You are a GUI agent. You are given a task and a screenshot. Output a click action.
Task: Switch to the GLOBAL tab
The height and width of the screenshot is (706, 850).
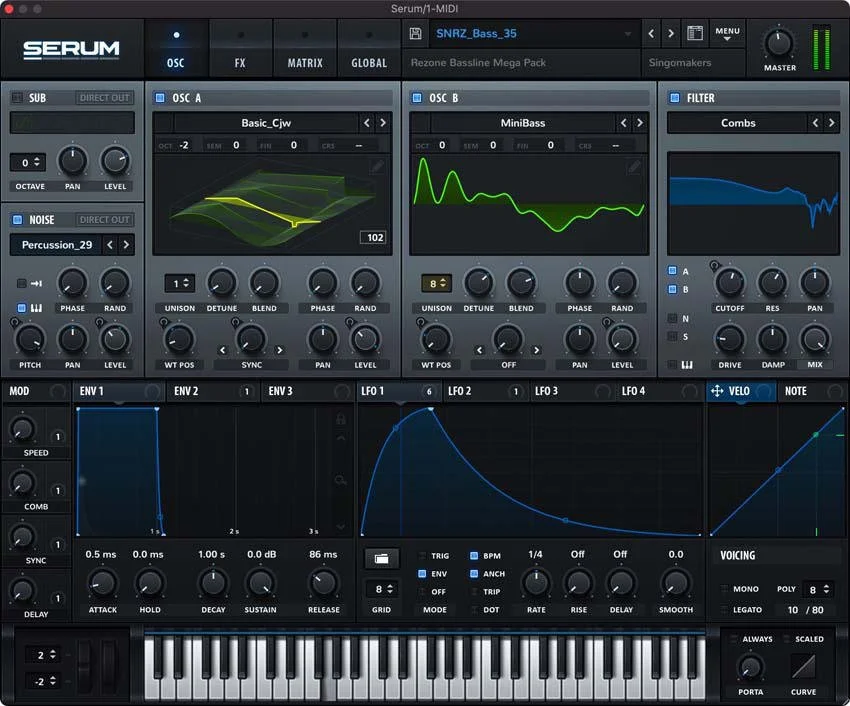point(369,50)
